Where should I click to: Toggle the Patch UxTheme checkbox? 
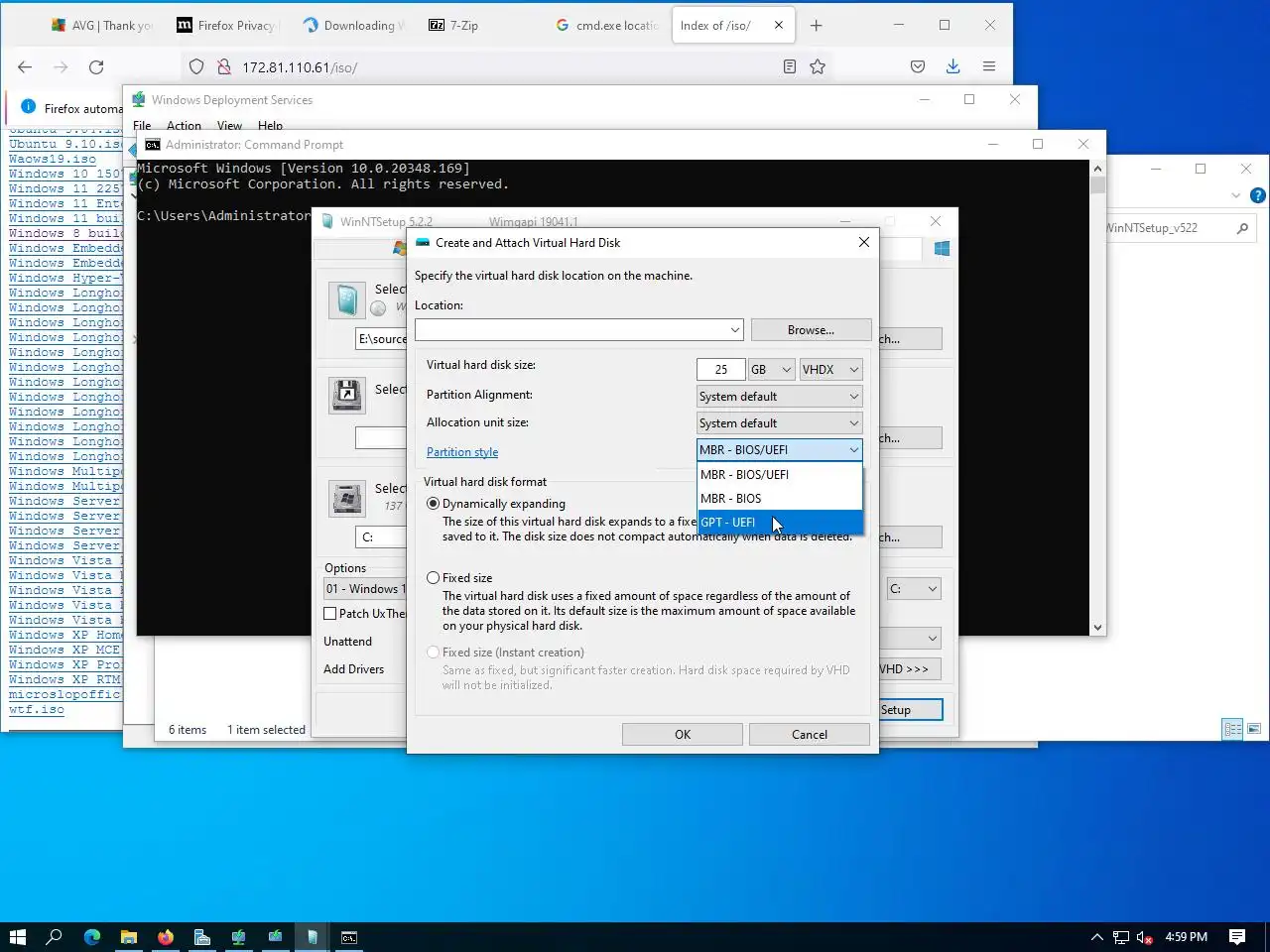330,614
